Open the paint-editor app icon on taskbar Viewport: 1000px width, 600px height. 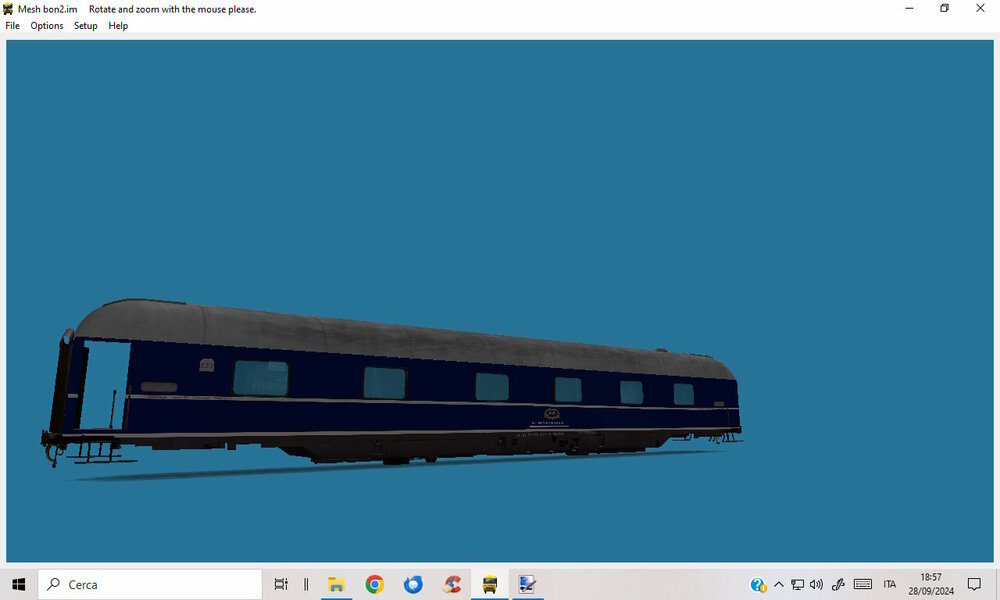coord(527,584)
